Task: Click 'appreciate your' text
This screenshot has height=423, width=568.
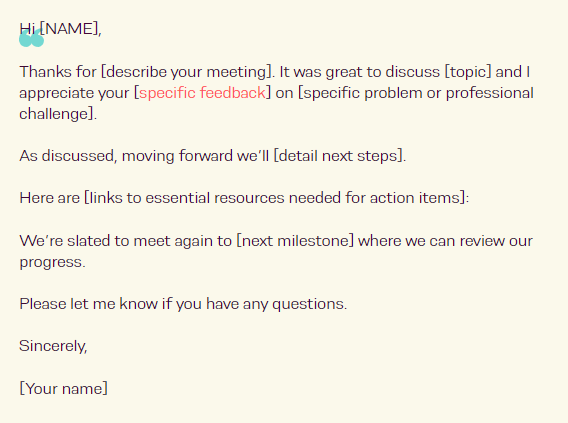Action: [74, 93]
